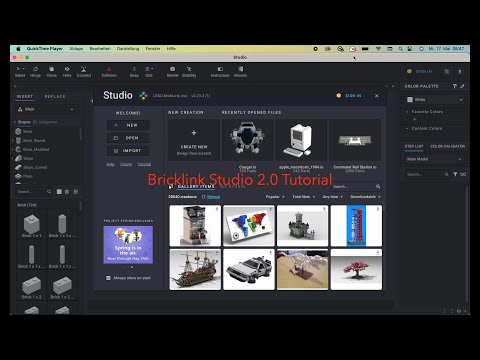Click the Brick shape category icon
The image size is (480, 360).
click(x=18, y=131)
